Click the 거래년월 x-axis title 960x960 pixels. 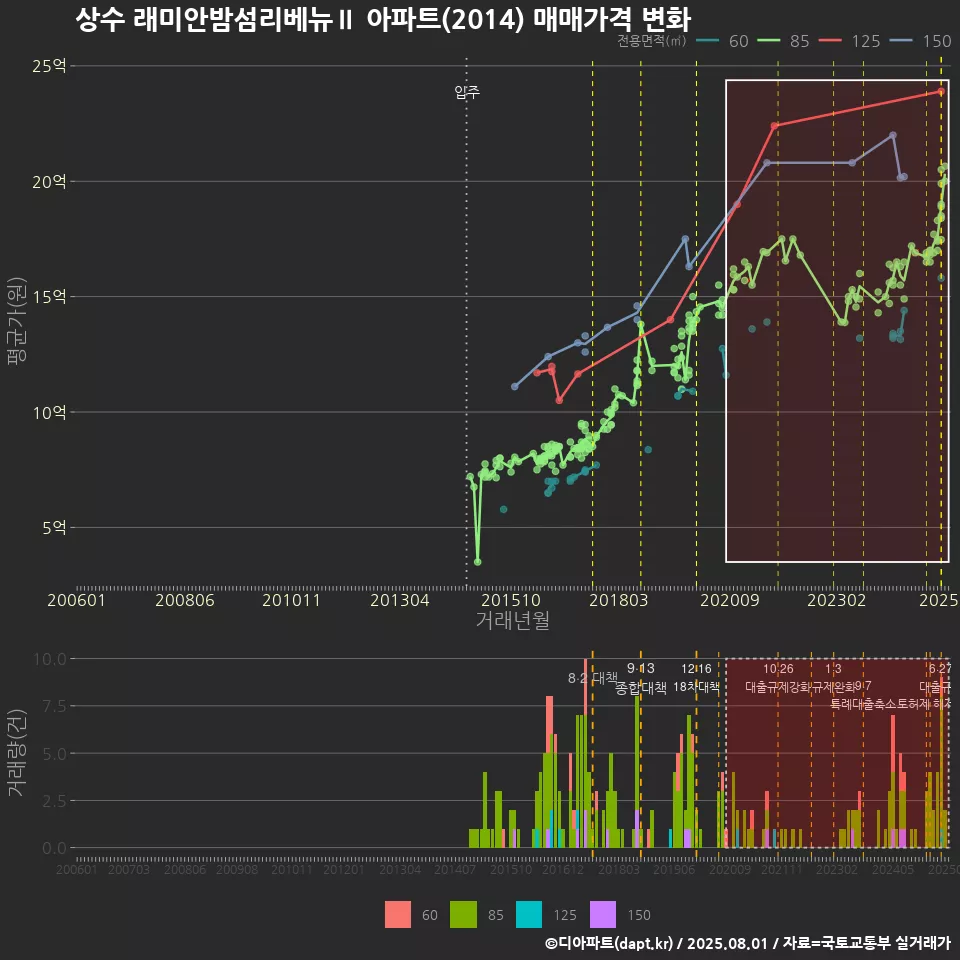click(x=512, y=621)
